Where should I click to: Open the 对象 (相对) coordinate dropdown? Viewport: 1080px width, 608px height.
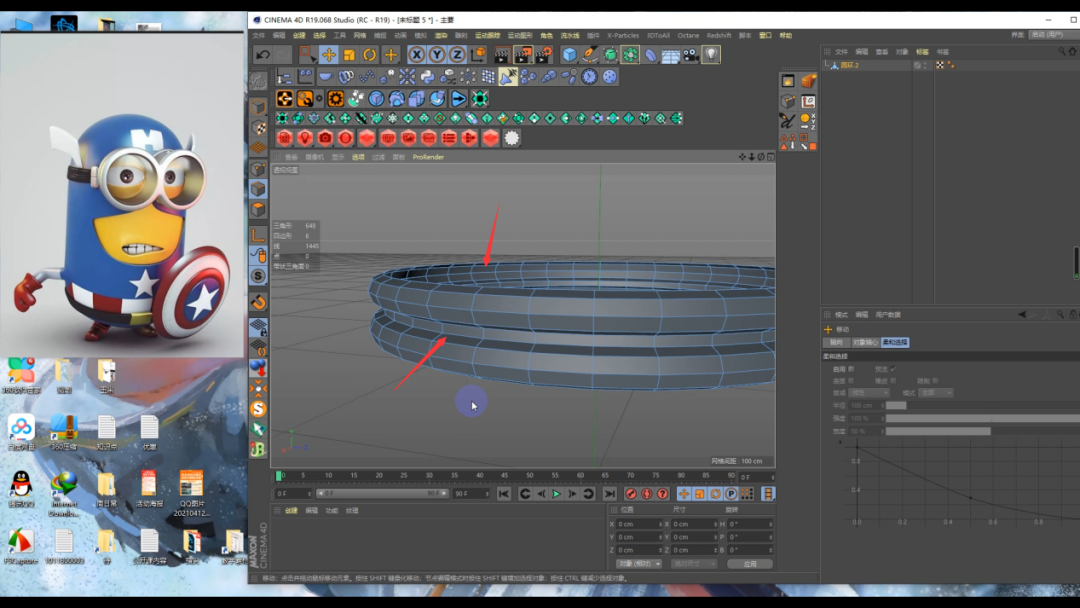click(638, 564)
